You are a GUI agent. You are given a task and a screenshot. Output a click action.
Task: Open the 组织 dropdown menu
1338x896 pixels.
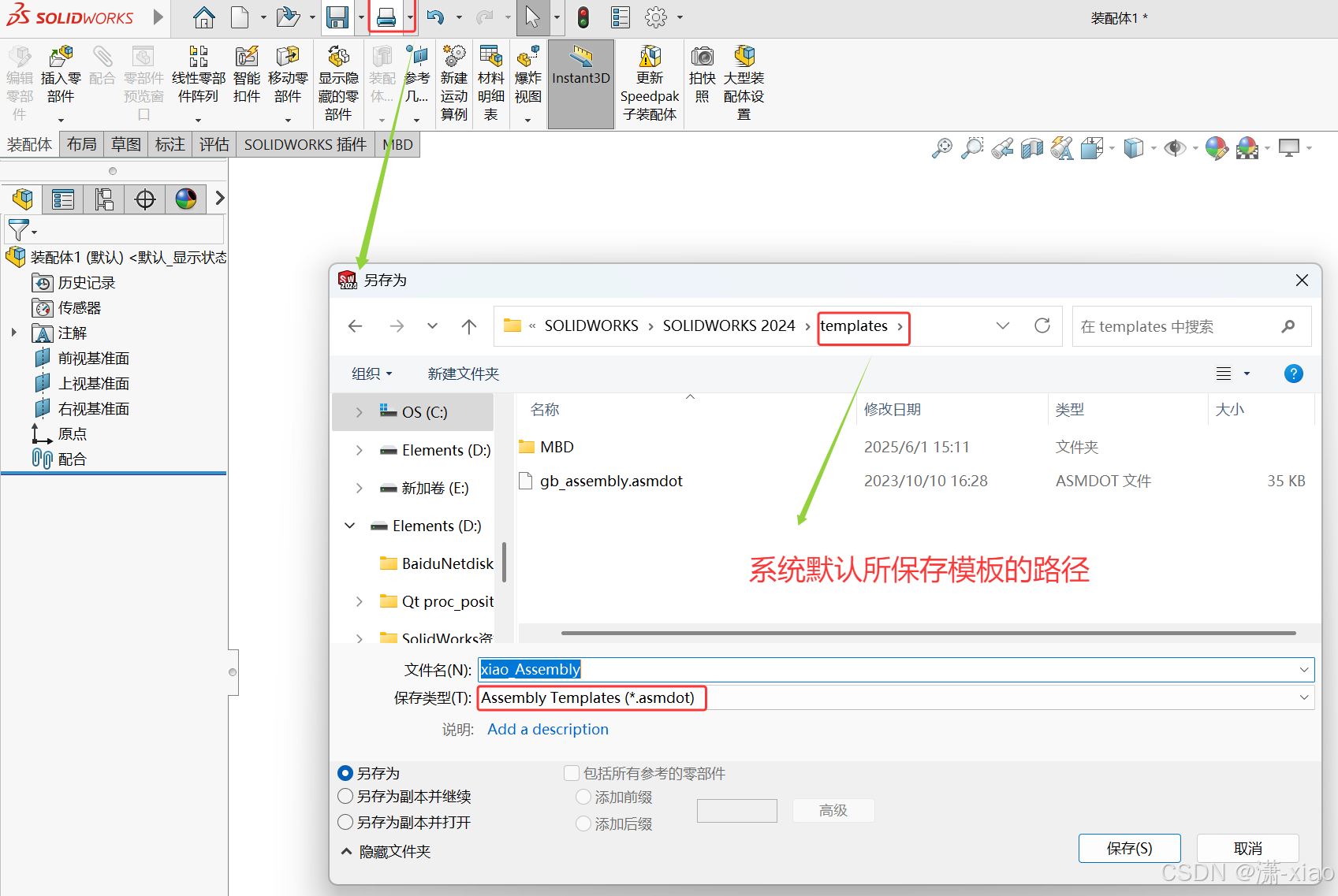point(371,374)
